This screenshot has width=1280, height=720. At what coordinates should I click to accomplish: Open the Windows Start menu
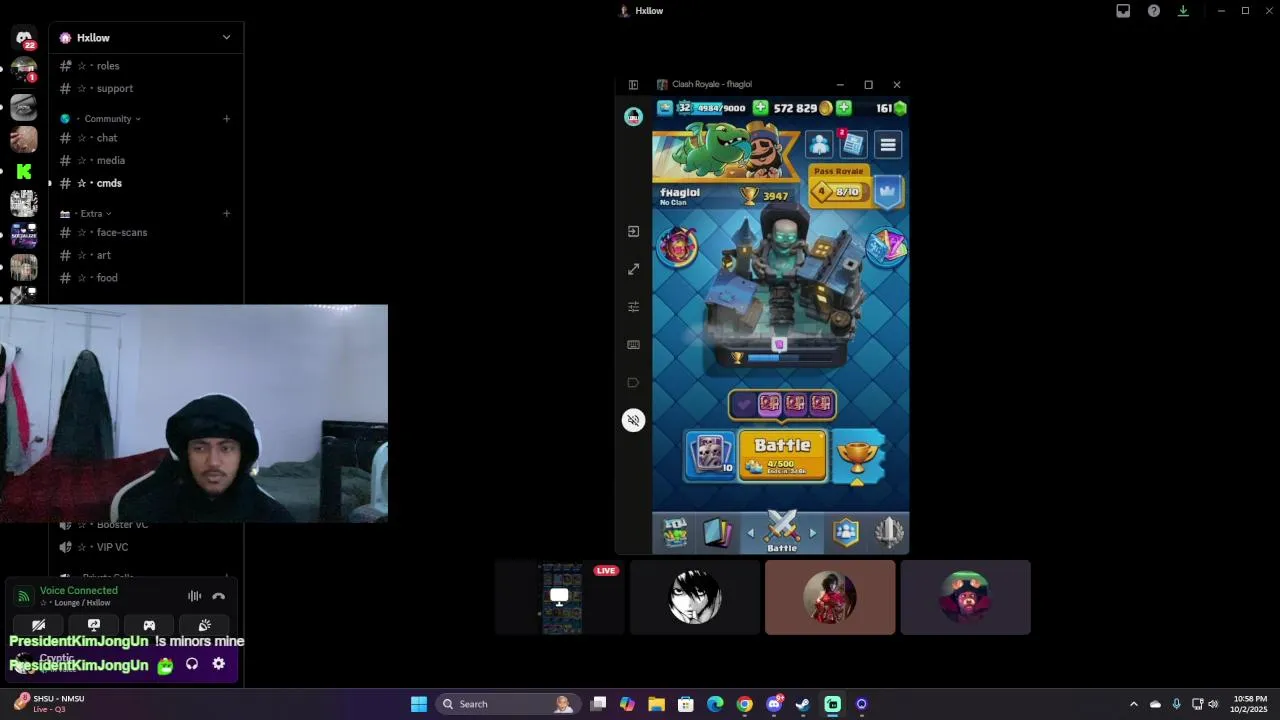(x=419, y=704)
